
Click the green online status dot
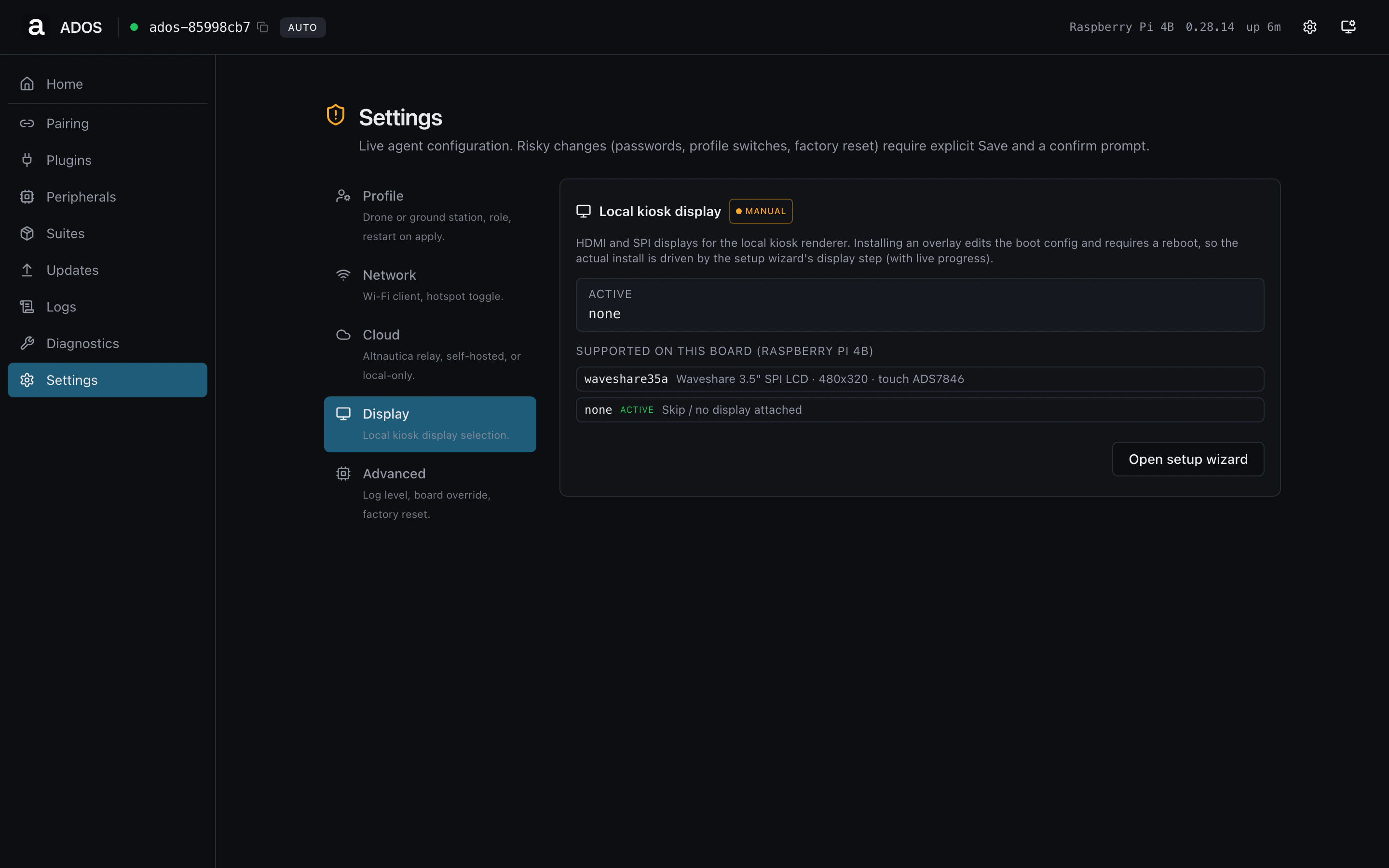tap(134, 27)
